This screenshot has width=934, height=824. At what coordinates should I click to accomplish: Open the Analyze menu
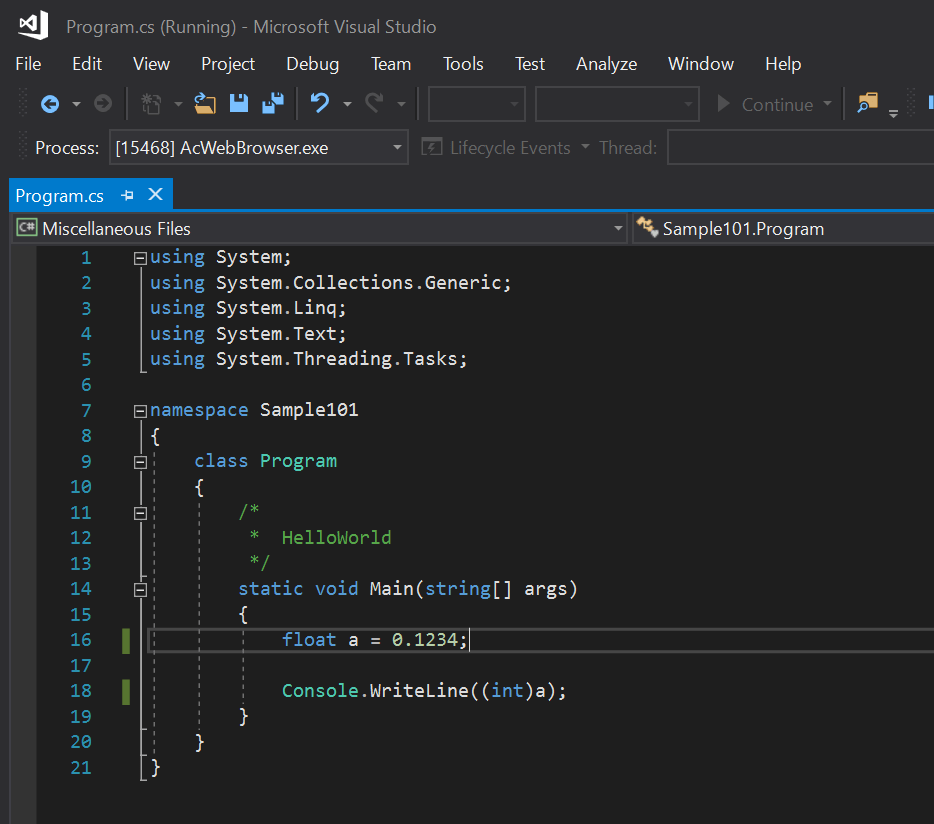tap(606, 64)
